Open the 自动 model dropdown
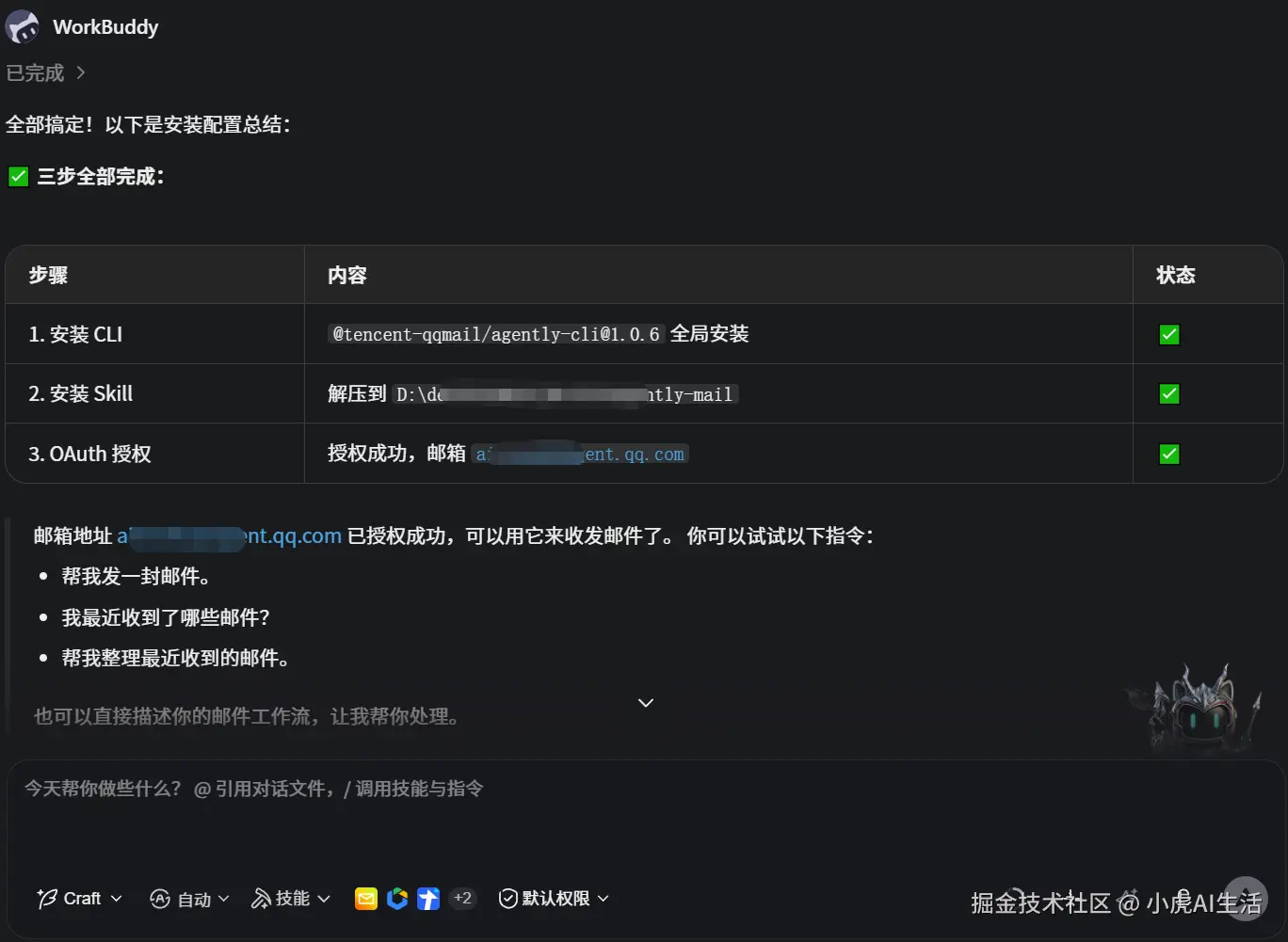Viewport: 1288px width, 942px height. (x=189, y=899)
